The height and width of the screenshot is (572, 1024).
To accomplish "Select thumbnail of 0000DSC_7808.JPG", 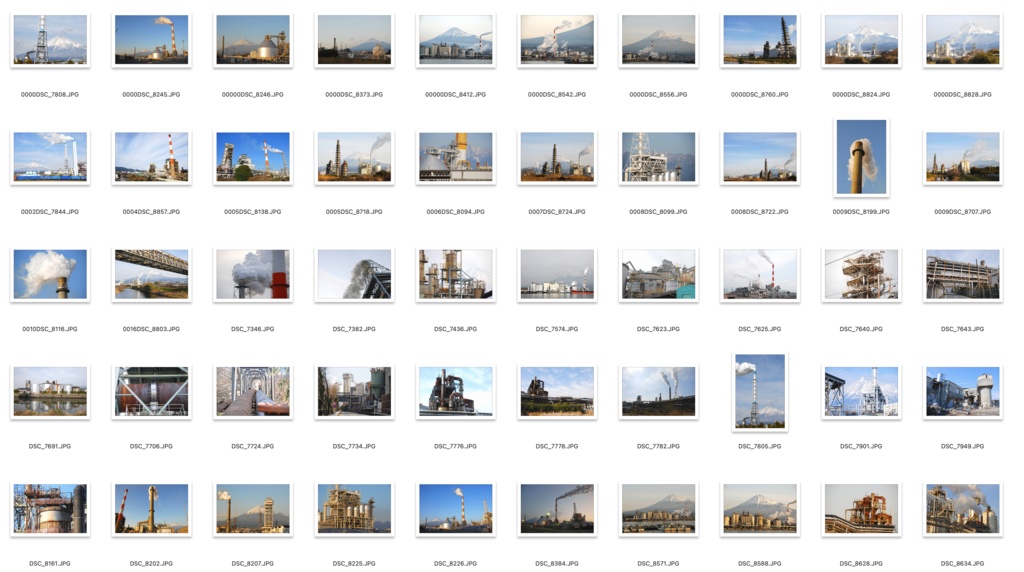I will (50, 40).
